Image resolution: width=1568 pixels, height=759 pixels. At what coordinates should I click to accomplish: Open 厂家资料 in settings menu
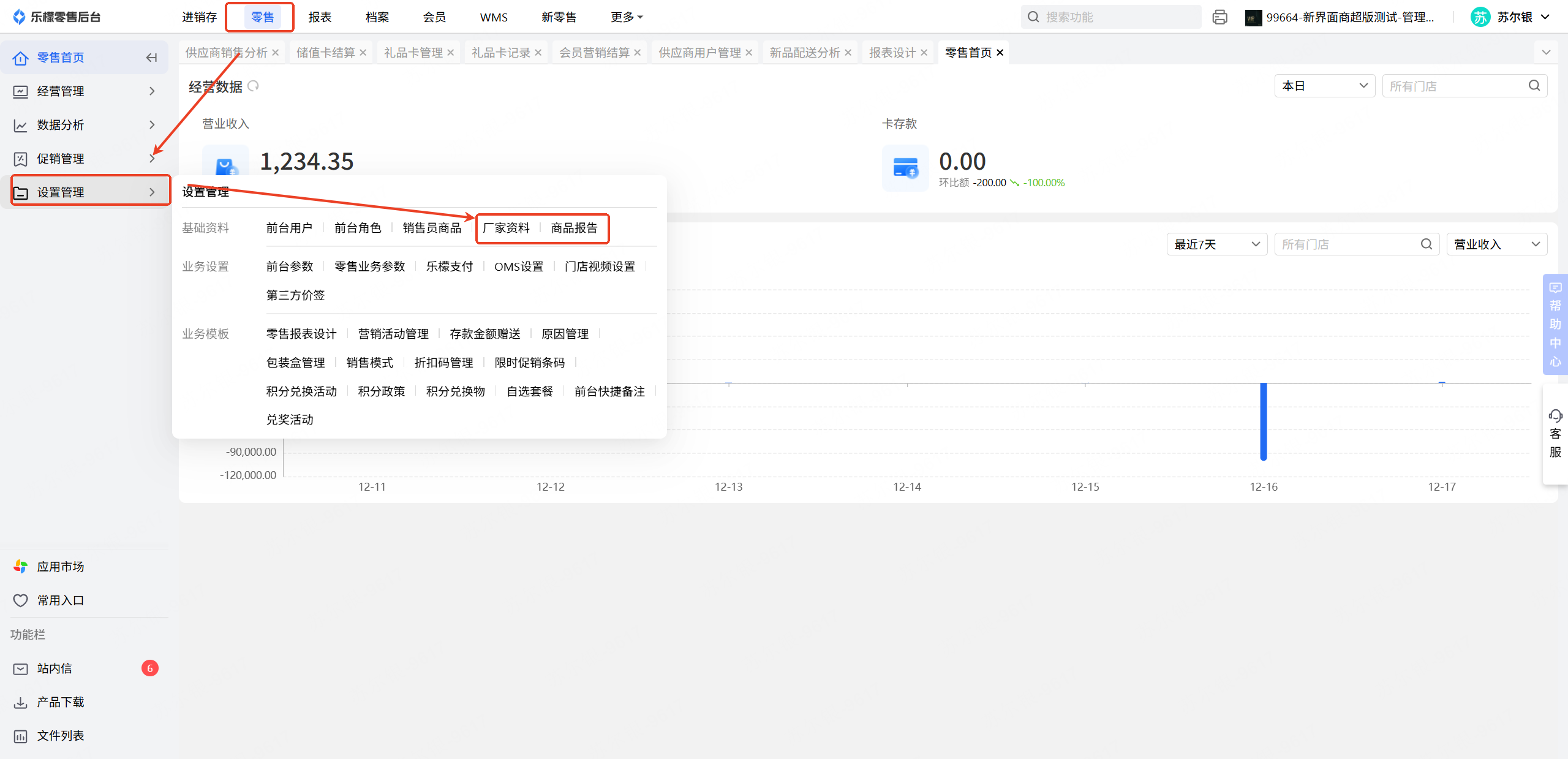[506, 228]
